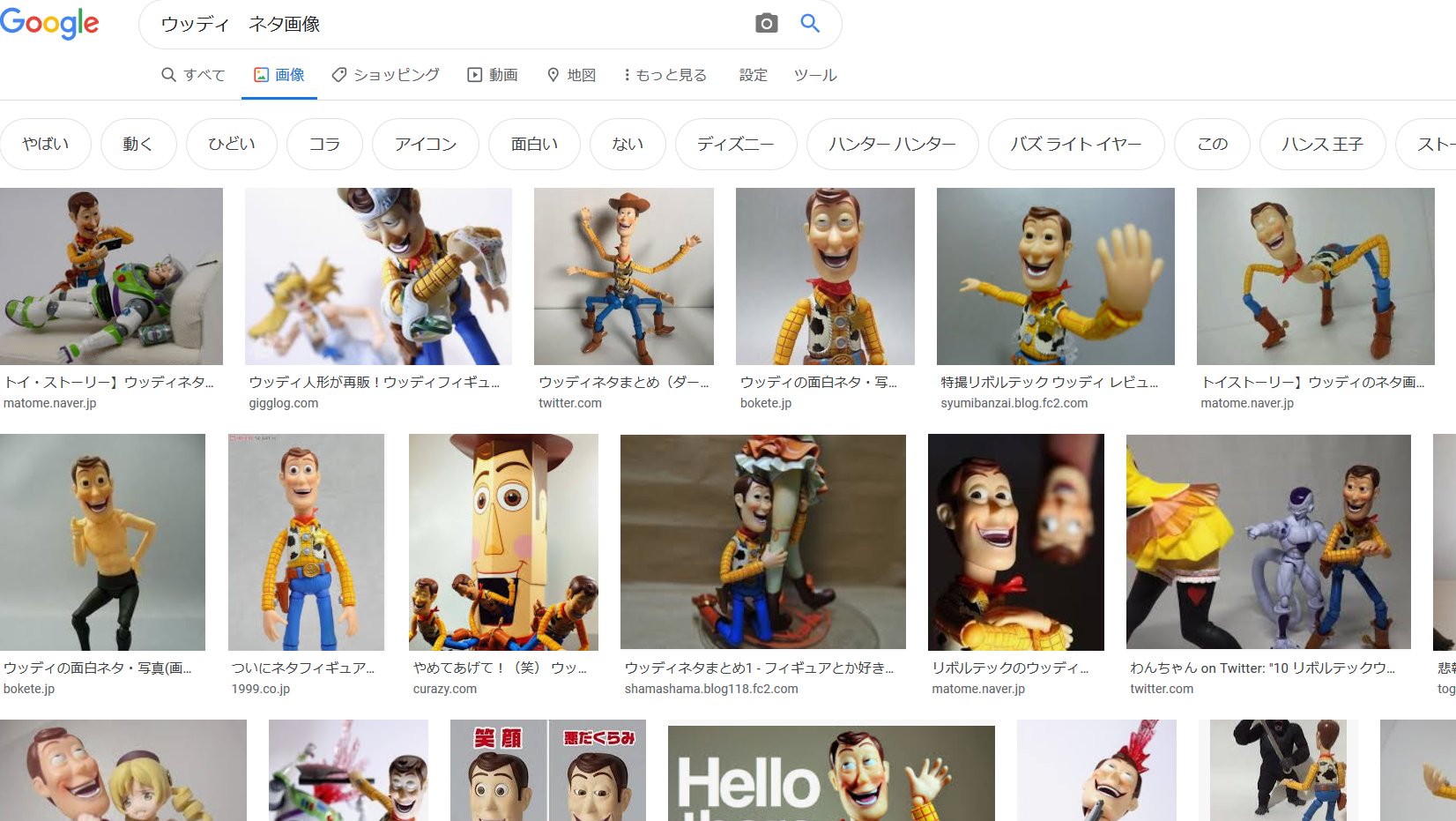Open the ツール options
This screenshot has width=1456, height=821.
[x=815, y=75]
